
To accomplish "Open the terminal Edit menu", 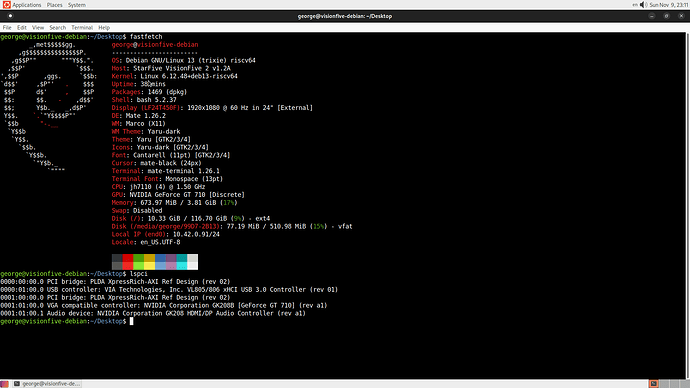I will point(22,27).
